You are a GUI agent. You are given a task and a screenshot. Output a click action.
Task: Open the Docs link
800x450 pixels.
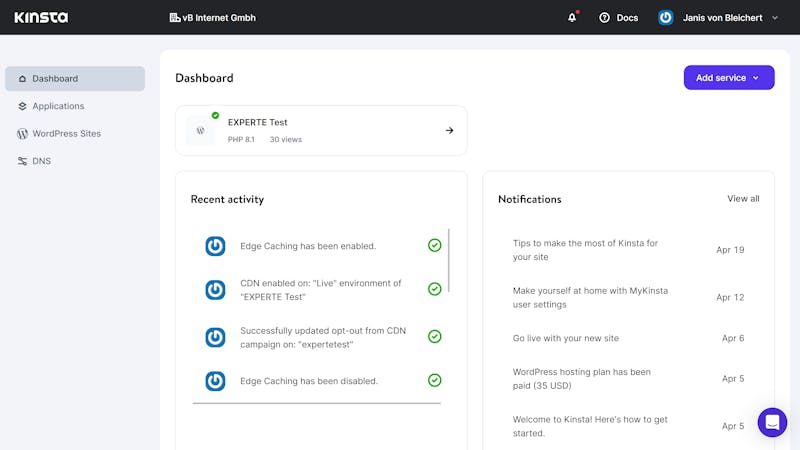point(627,18)
